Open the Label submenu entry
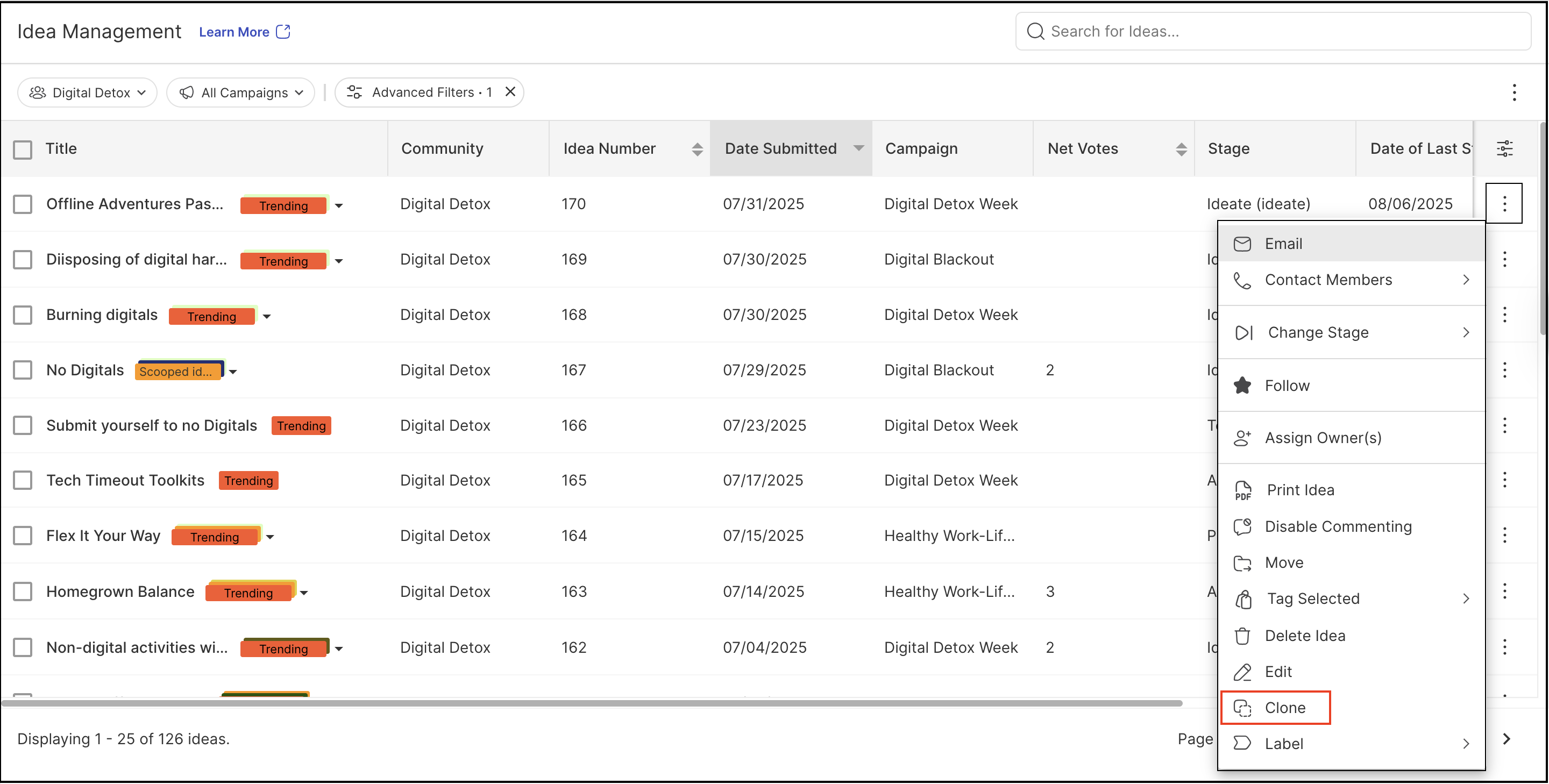This screenshot has height=784, width=1549. pos(1351,744)
